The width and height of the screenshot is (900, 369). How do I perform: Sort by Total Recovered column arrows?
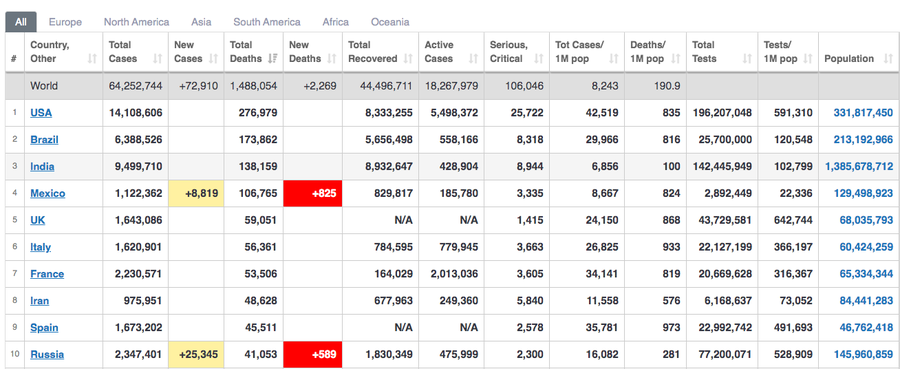(408, 59)
